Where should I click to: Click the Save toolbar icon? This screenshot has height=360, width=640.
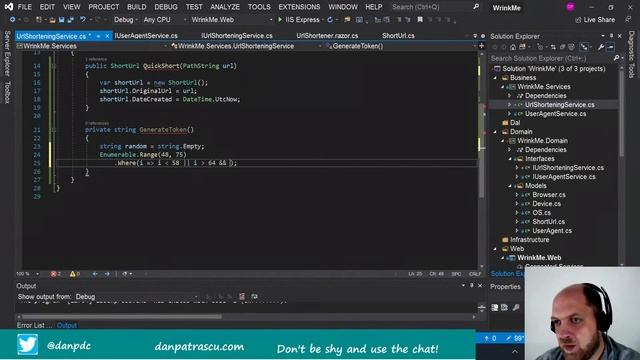[62, 20]
